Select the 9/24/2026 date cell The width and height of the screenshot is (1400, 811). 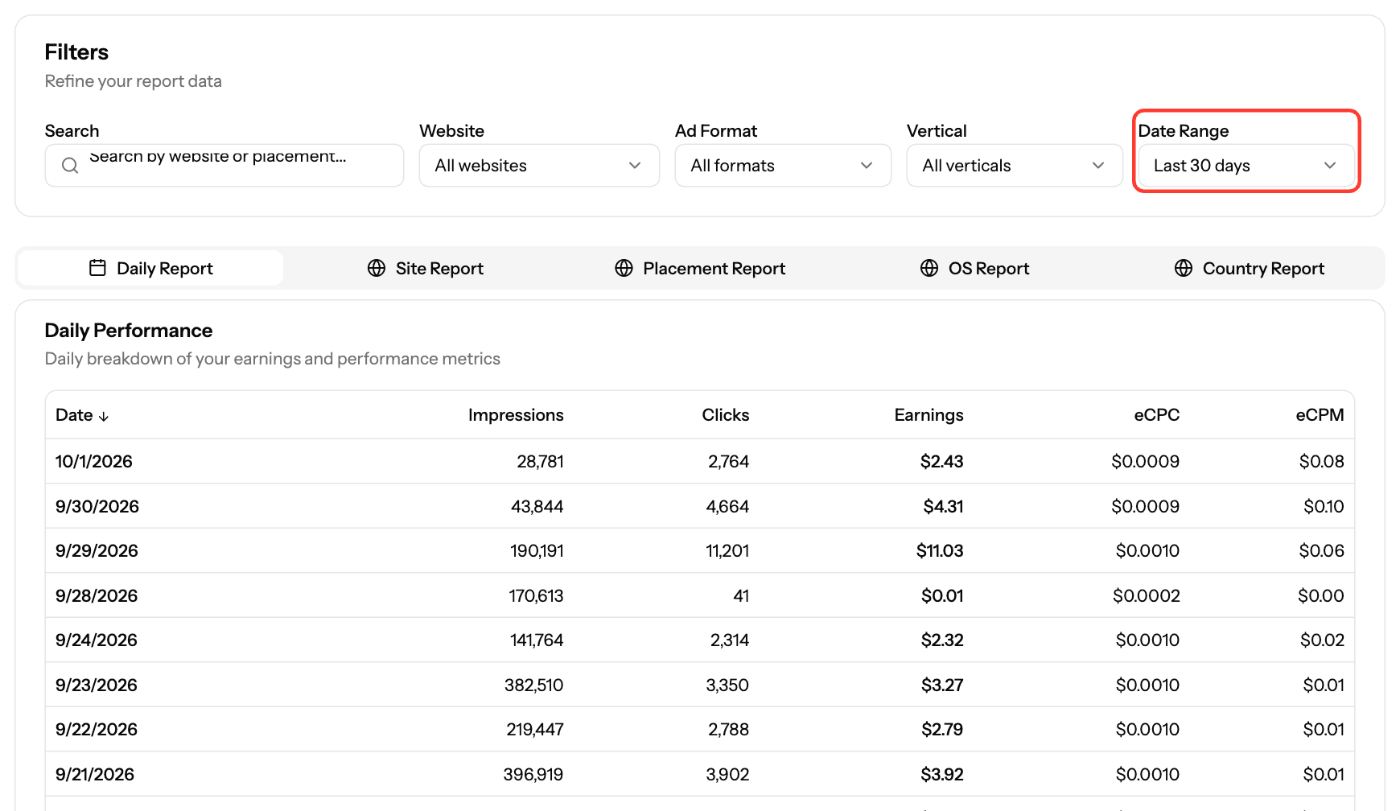[x=97, y=640]
